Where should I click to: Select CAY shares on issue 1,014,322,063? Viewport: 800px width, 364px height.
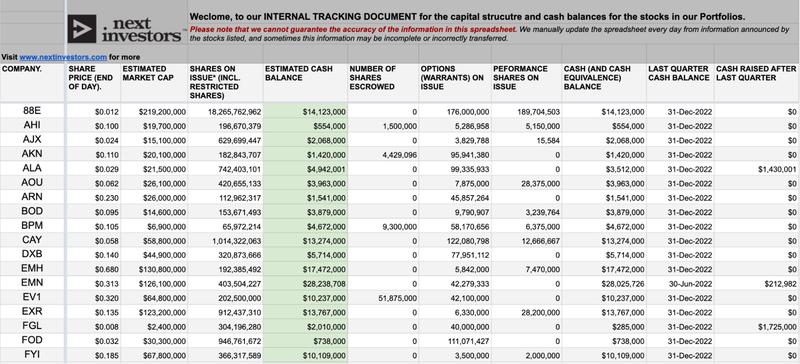[226, 240]
